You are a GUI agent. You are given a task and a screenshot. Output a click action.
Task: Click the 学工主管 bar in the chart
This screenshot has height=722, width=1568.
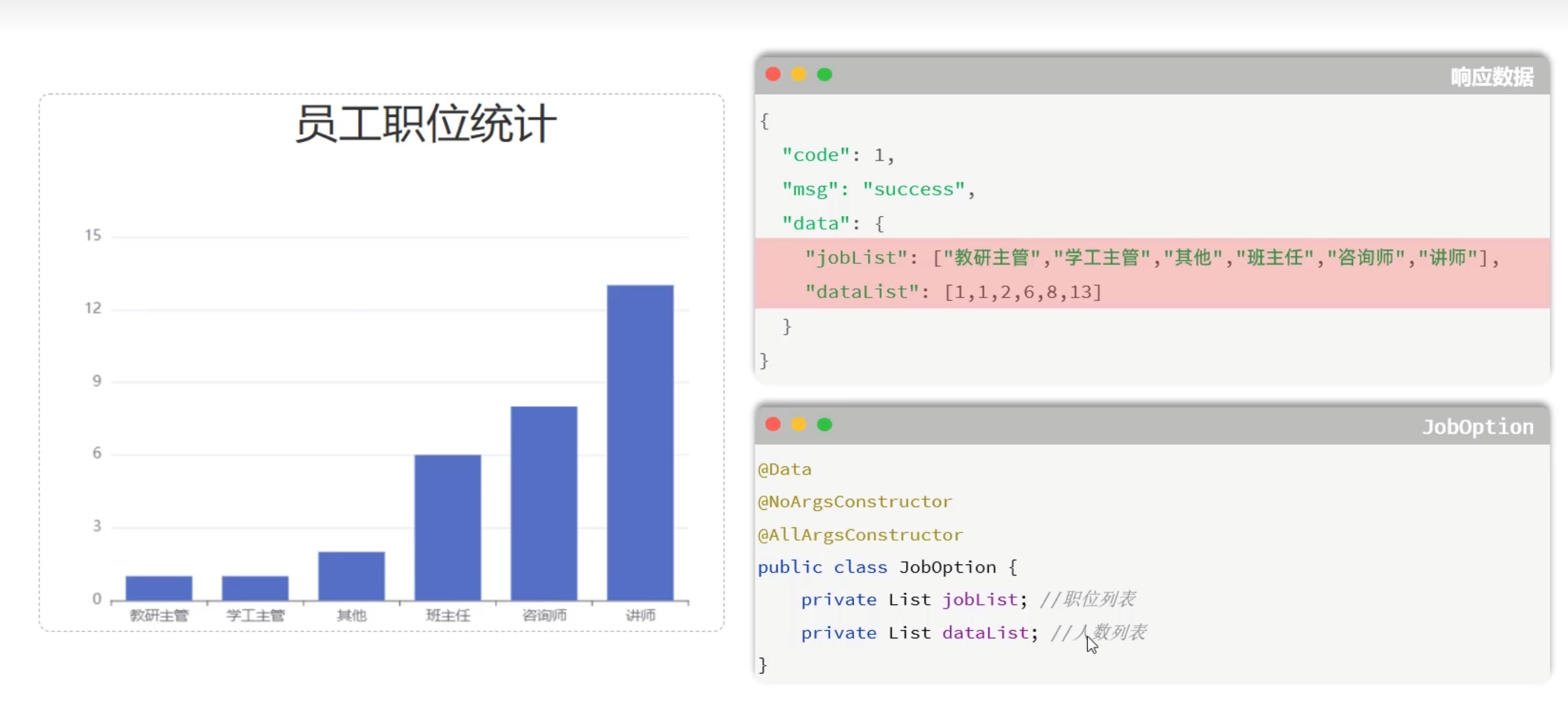[x=255, y=588]
